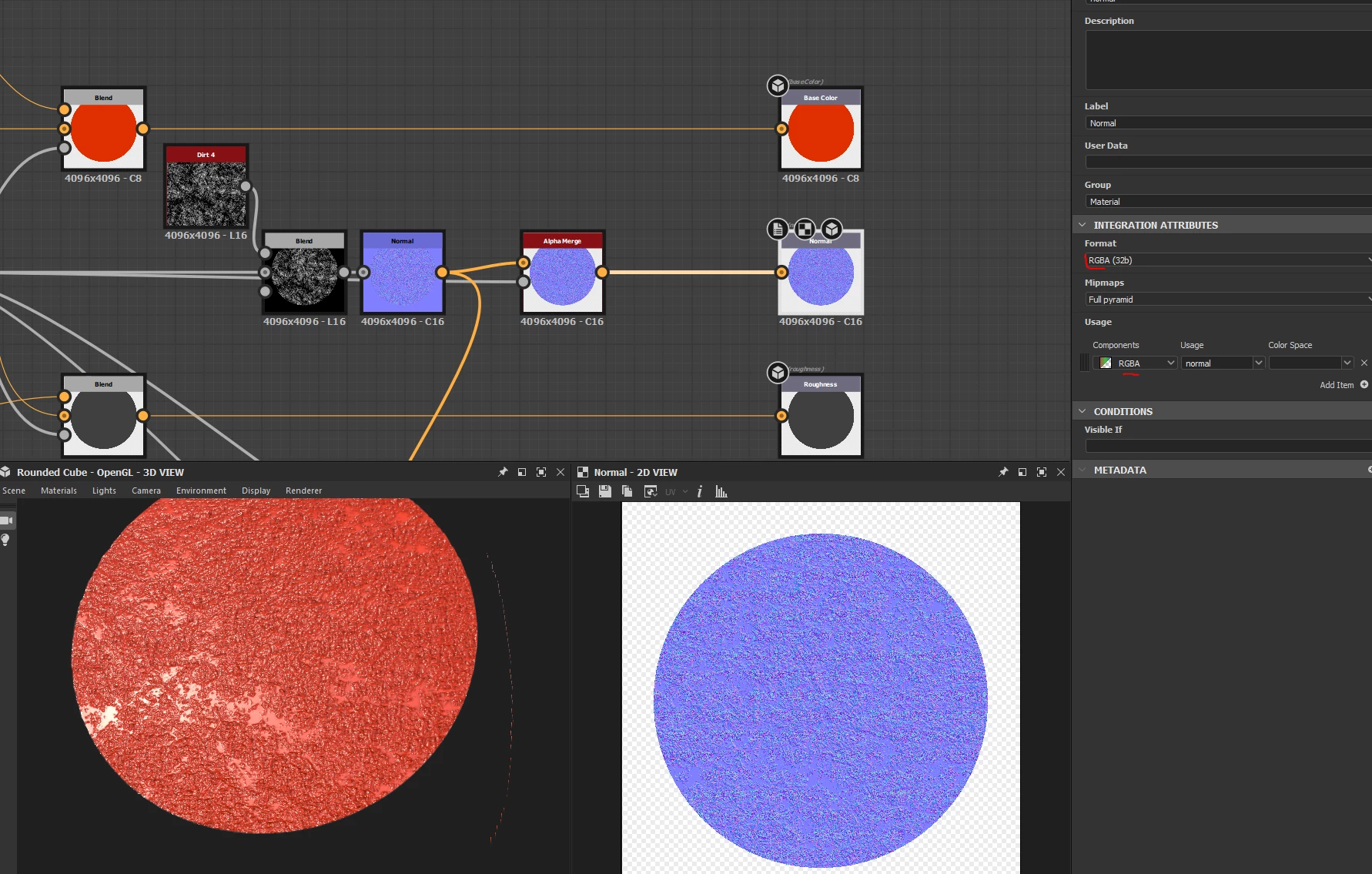Image resolution: width=1372 pixels, height=874 pixels.
Task: Click the output connector of the Dirt 4 node
Action: 246,186
